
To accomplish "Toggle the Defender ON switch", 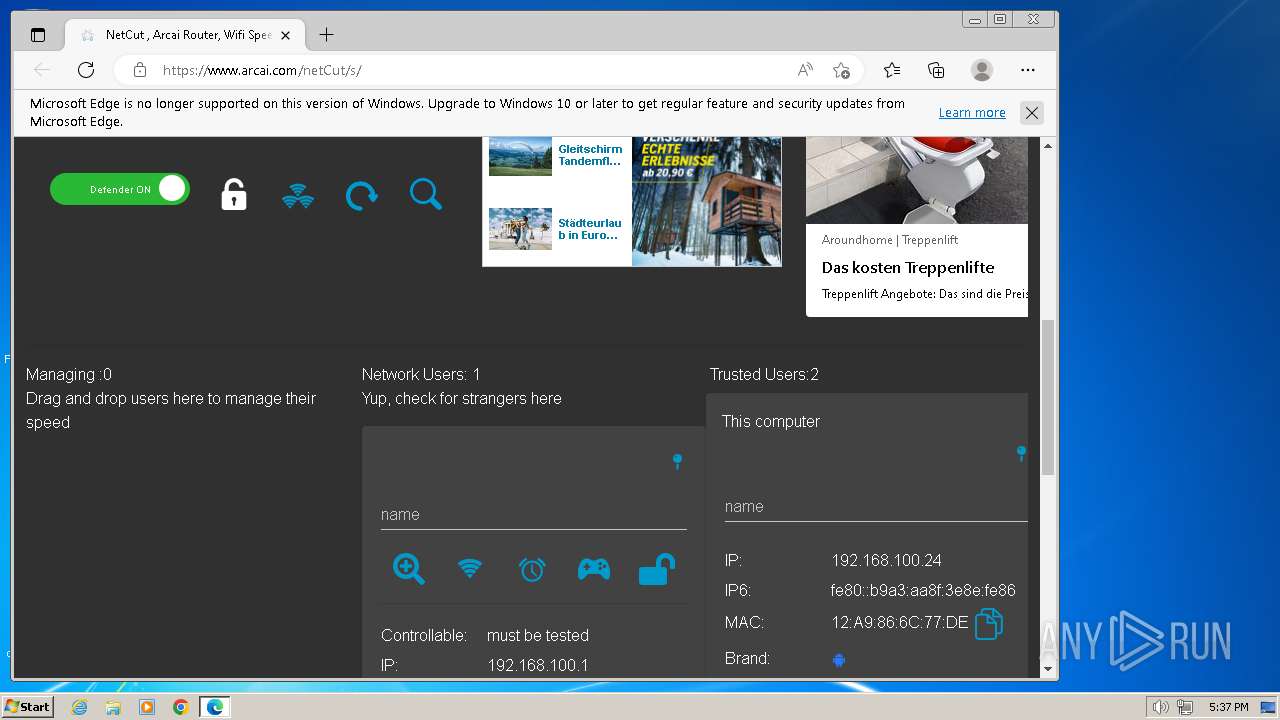I will click(x=120, y=189).
